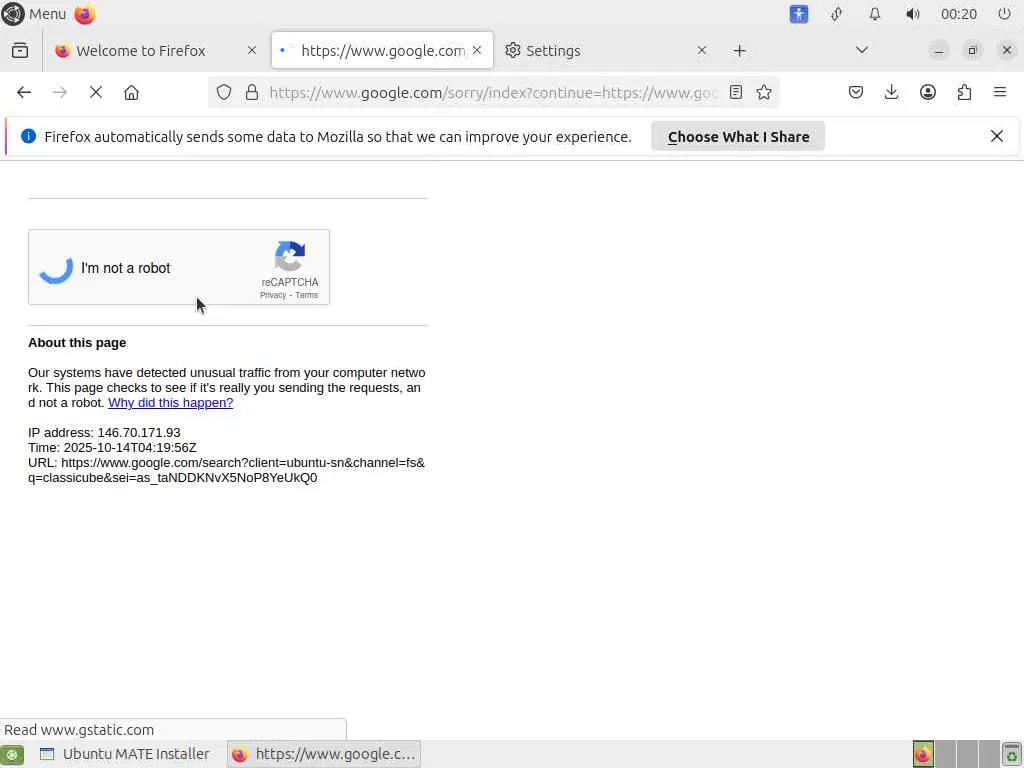Open the extensions puzzle icon
Screen dimensions: 1024x768
click(x=964, y=93)
